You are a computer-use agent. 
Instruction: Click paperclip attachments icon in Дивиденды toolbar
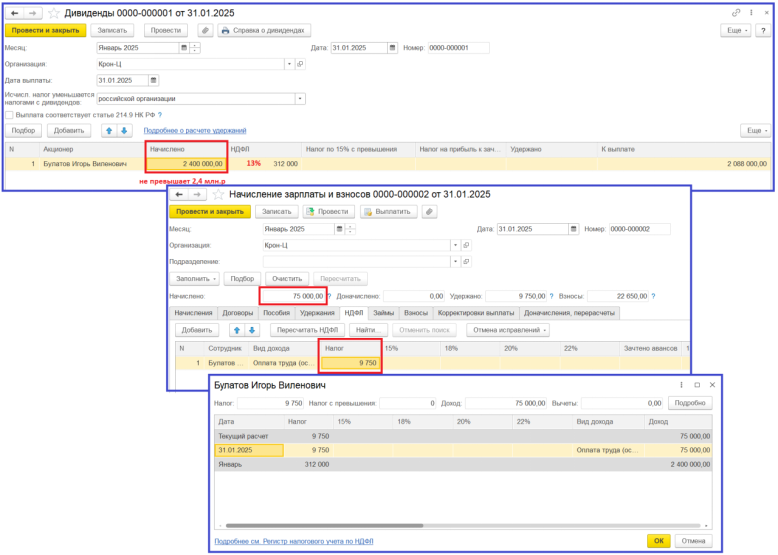[x=205, y=30]
